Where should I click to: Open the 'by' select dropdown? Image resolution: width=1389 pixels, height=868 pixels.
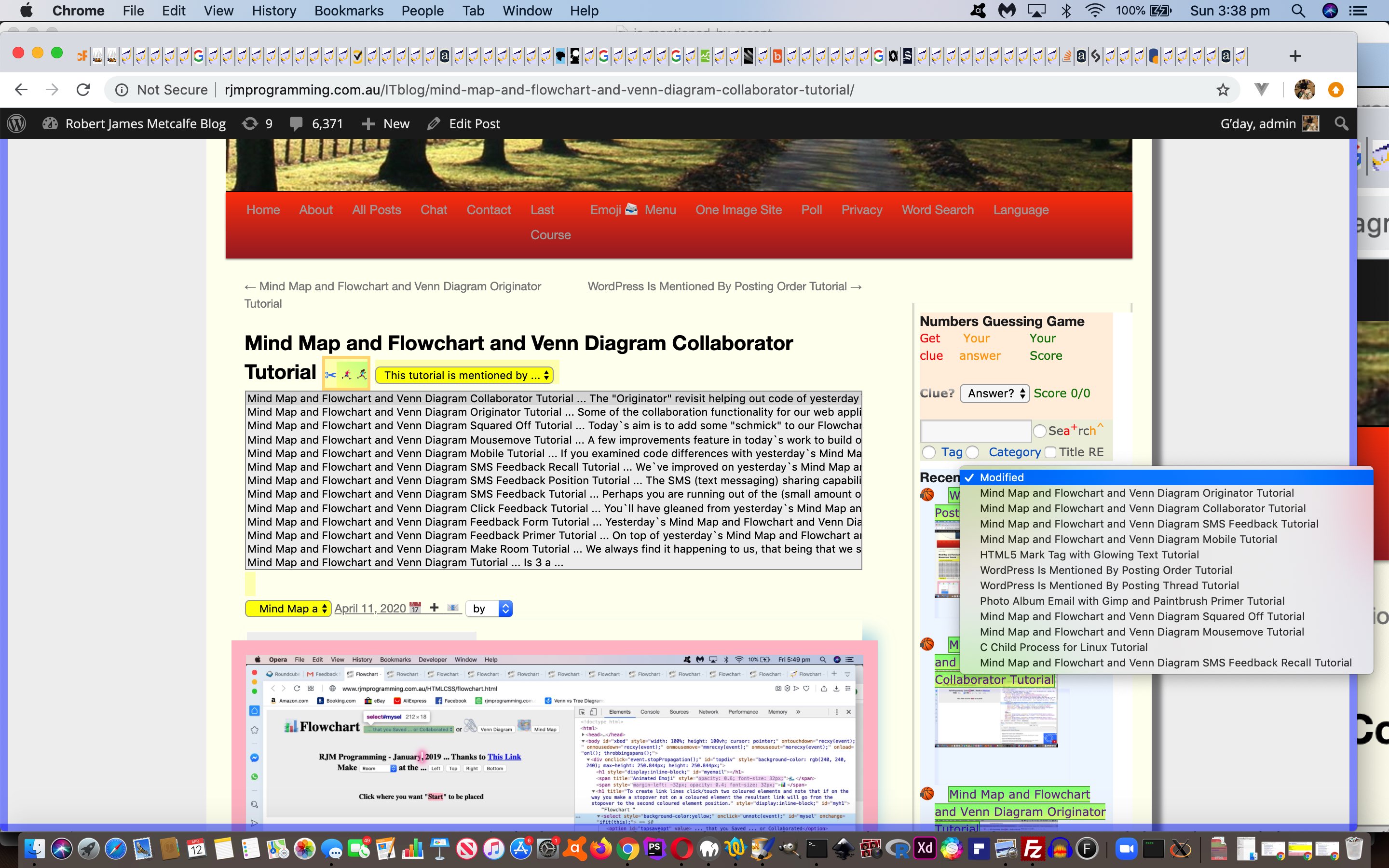pyautogui.click(x=489, y=609)
